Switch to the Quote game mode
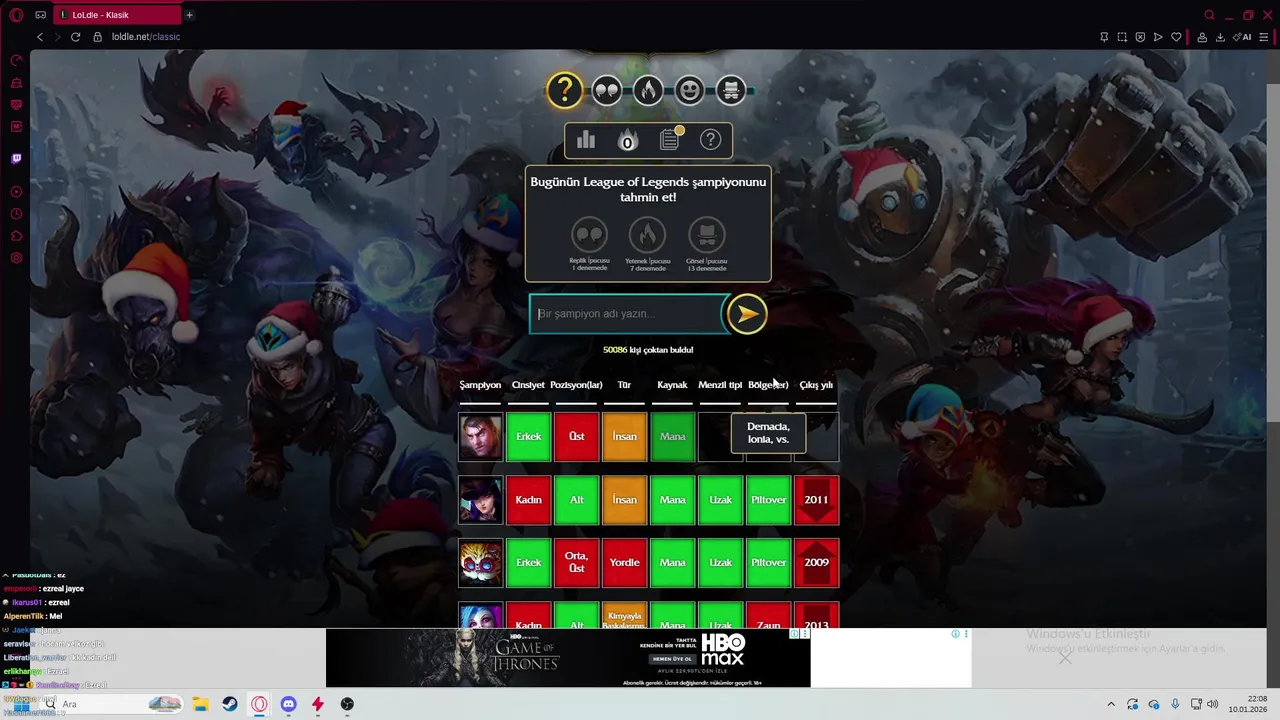This screenshot has width=1280, height=720. point(606,91)
